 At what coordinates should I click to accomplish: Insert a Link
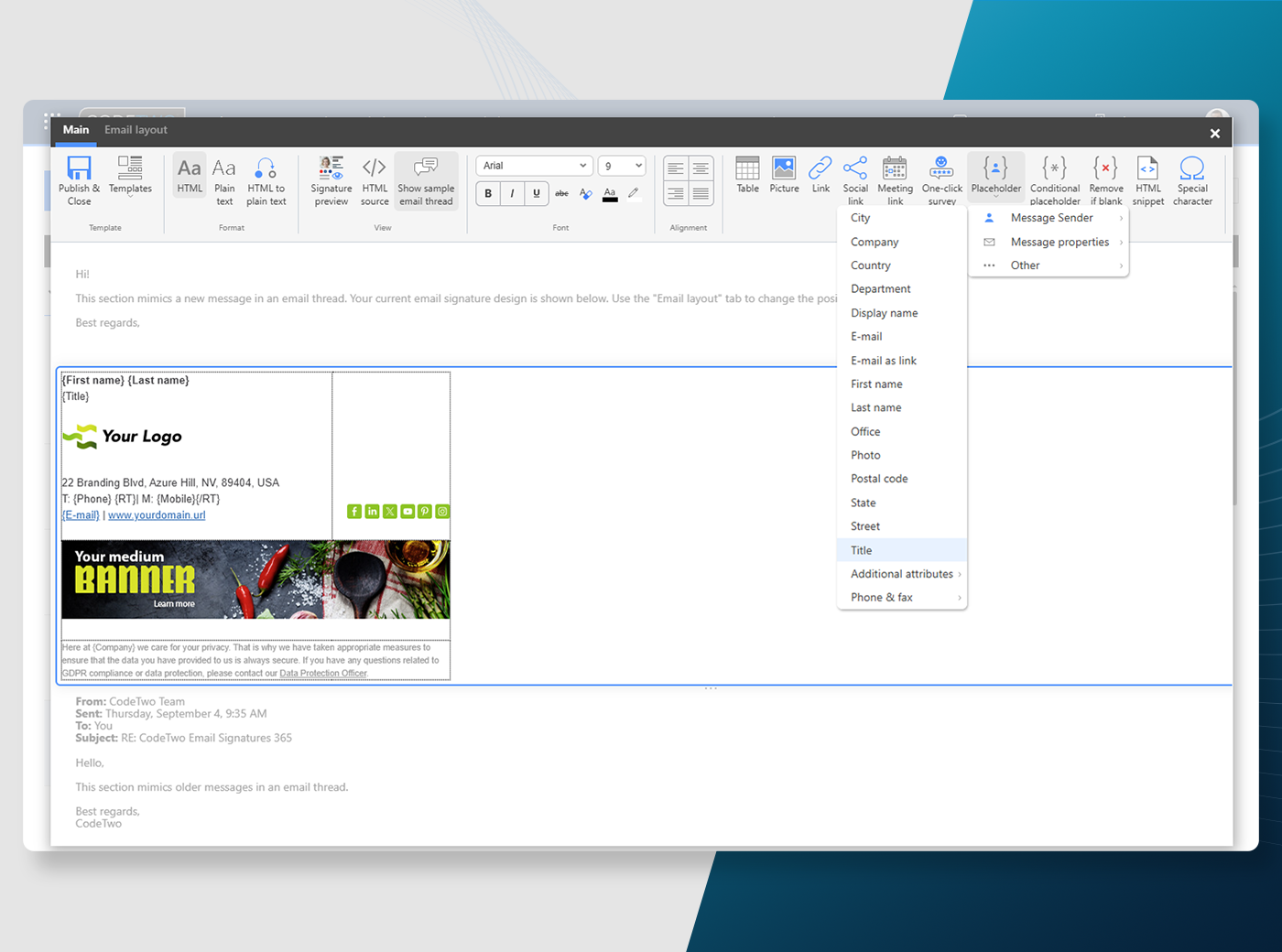pyautogui.click(x=820, y=175)
